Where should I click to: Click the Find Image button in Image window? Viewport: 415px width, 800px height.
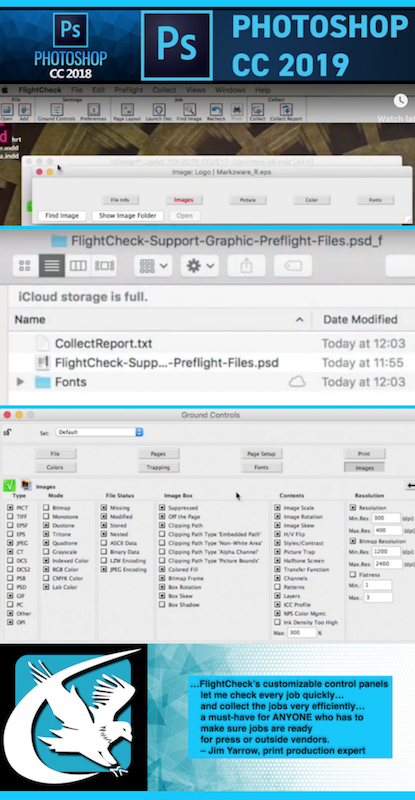click(62, 216)
